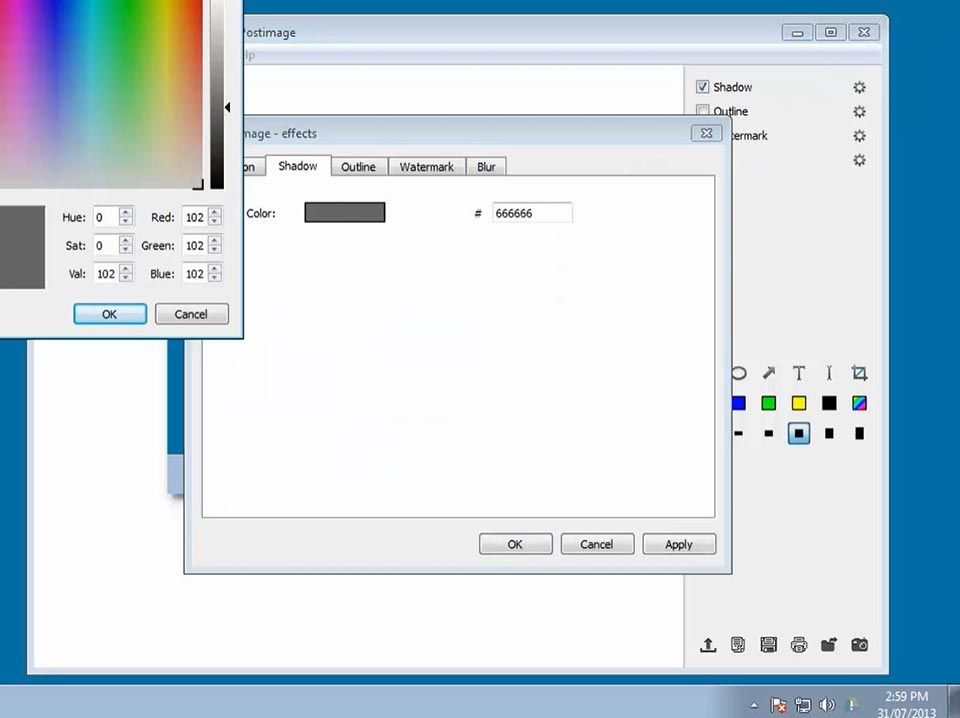The image size is (960, 718).
Task: Decrease Sat with the down spinner
Action: tap(126, 250)
